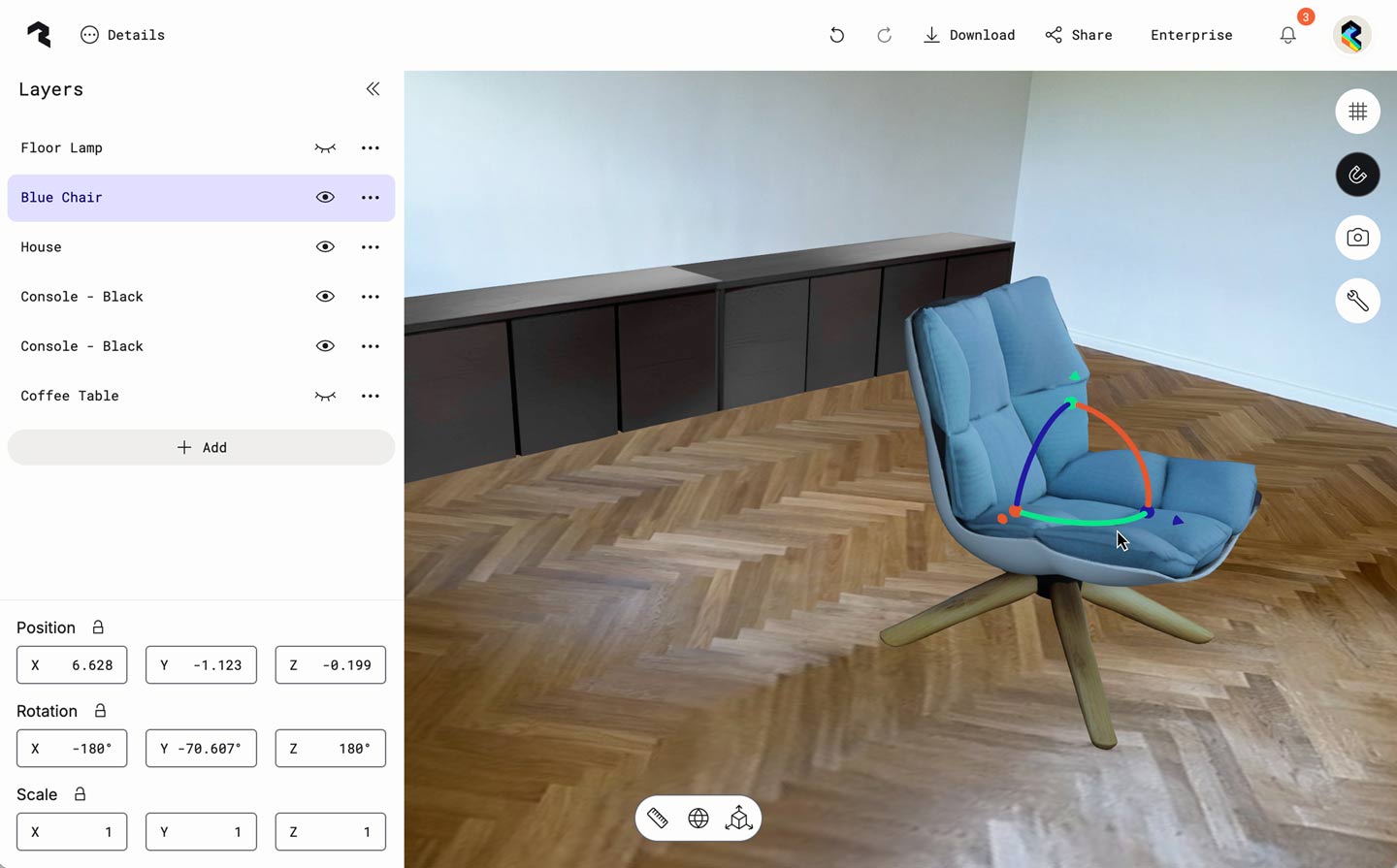
Task: Click the Enterprise menu item
Action: (1191, 35)
